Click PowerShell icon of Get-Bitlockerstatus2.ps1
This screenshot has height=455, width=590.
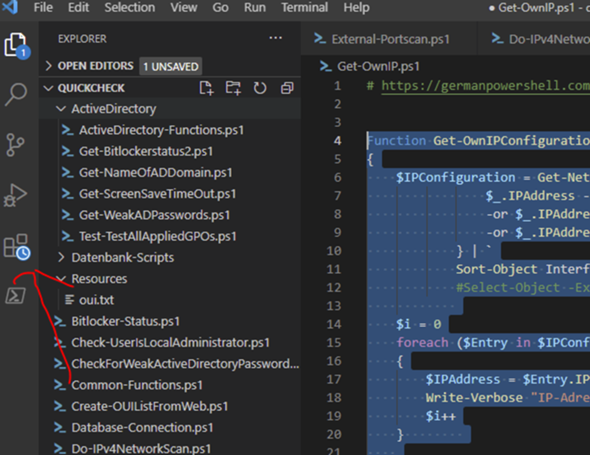[x=68, y=151]
